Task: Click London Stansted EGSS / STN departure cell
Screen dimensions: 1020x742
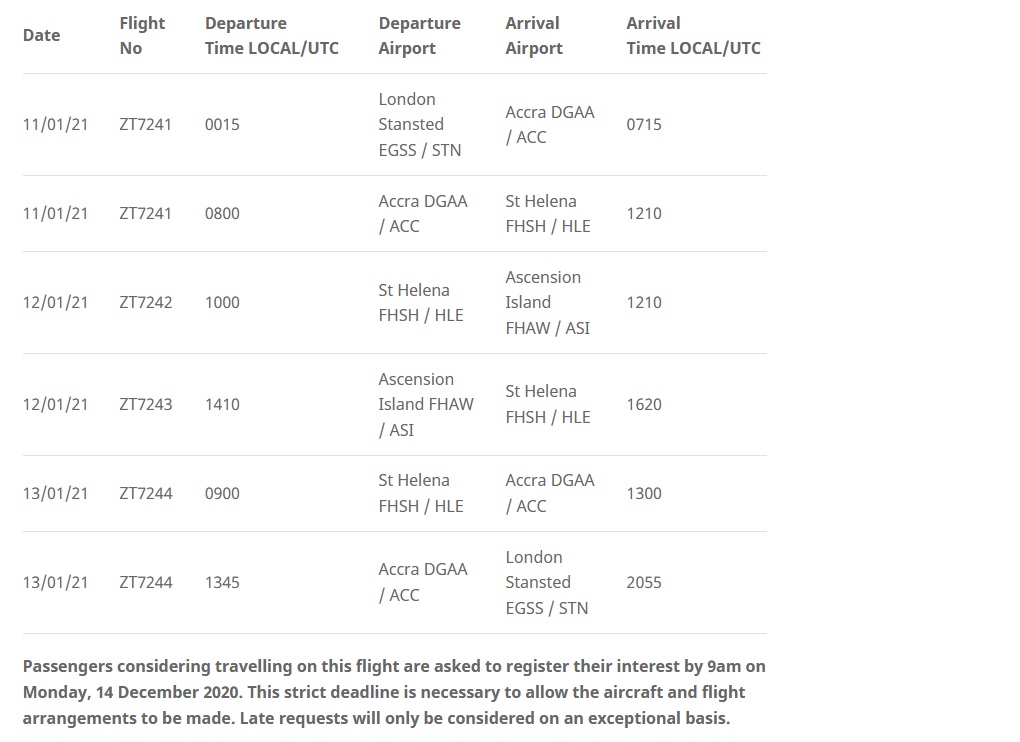Action: pyautogui.click(x=420, y=124)
